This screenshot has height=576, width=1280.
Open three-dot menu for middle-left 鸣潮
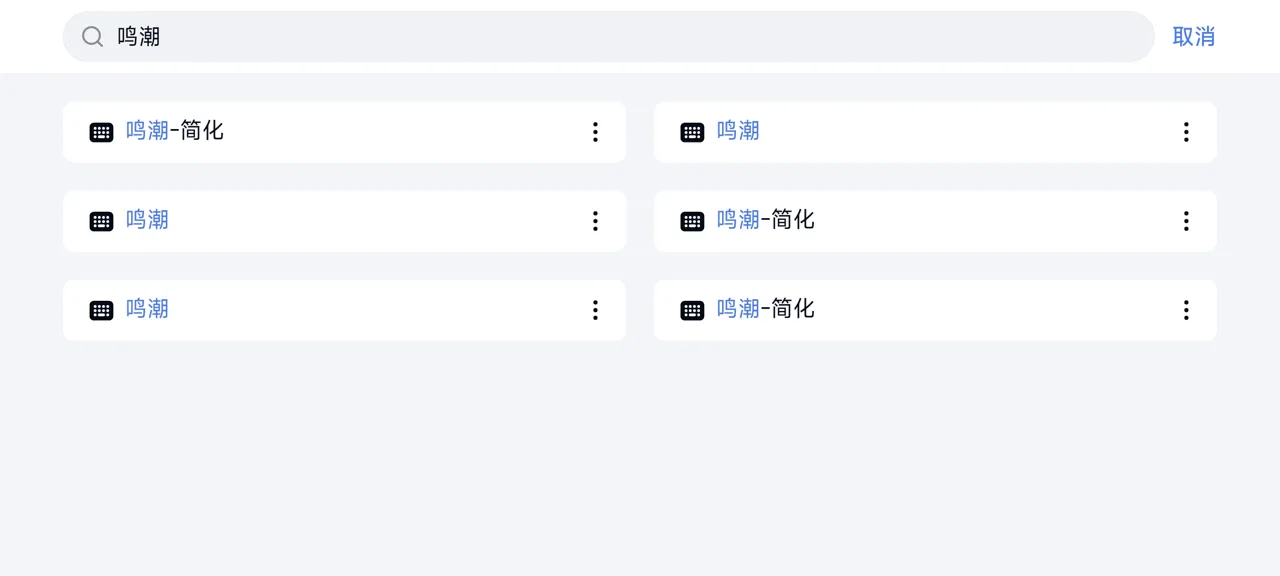click(595, 221)
